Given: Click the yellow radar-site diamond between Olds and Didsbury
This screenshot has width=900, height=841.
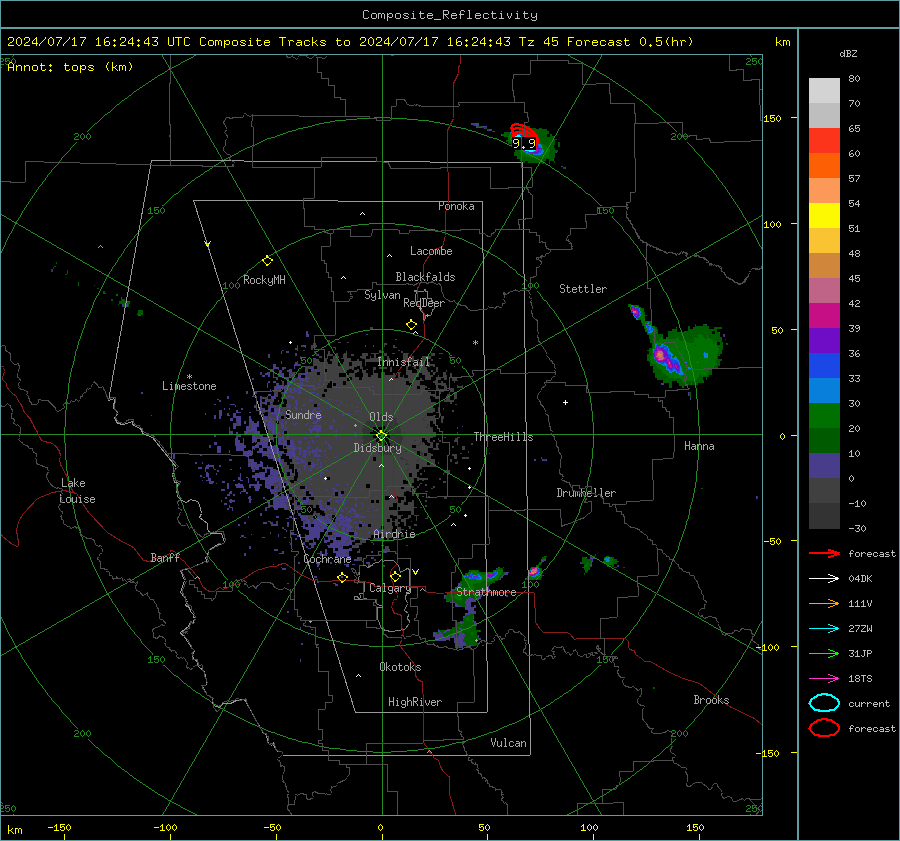Looking at the screenshot, I should [381, 436].
